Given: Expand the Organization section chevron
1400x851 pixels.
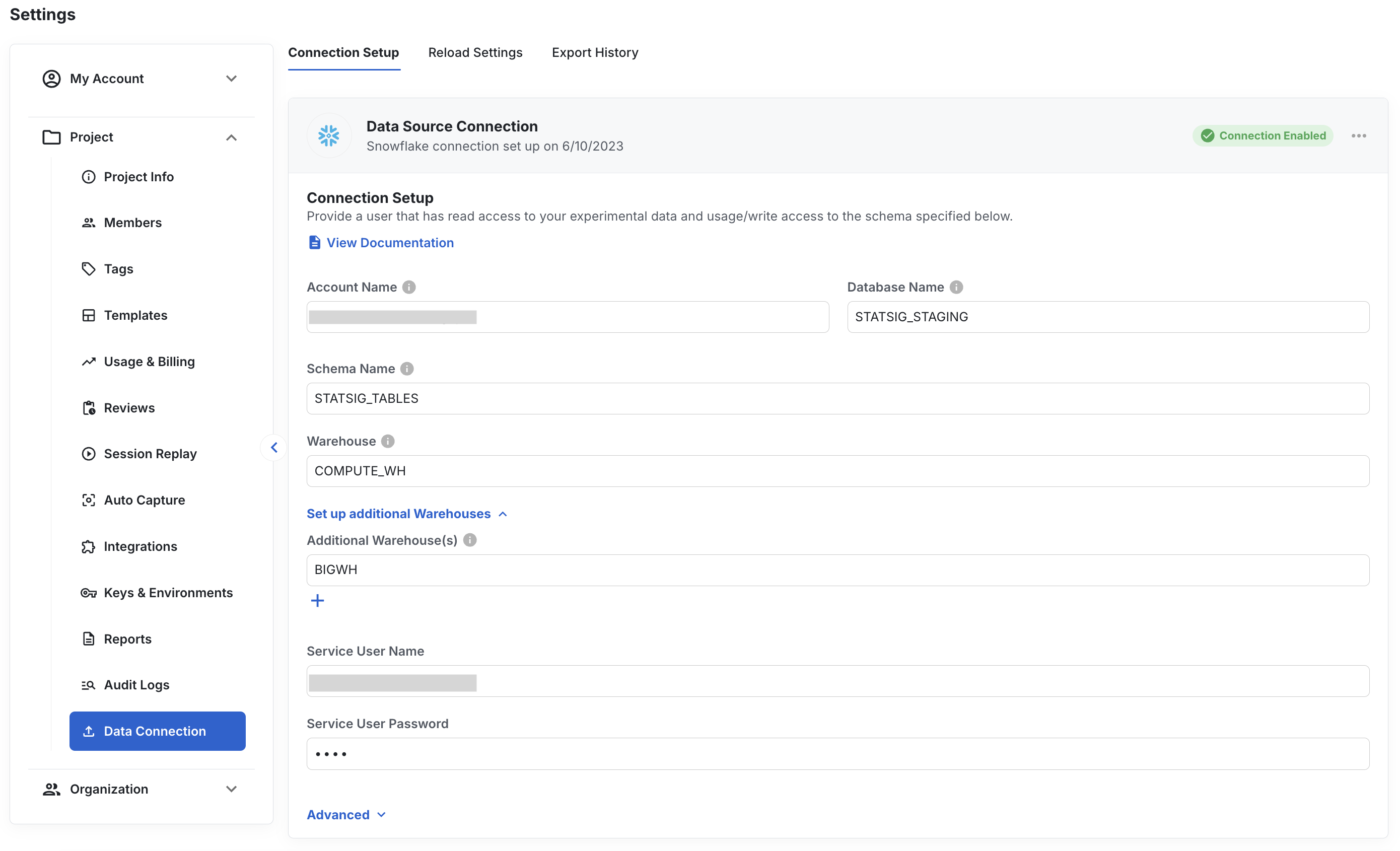Looking at the screenshot, I should tap(231, 789).
